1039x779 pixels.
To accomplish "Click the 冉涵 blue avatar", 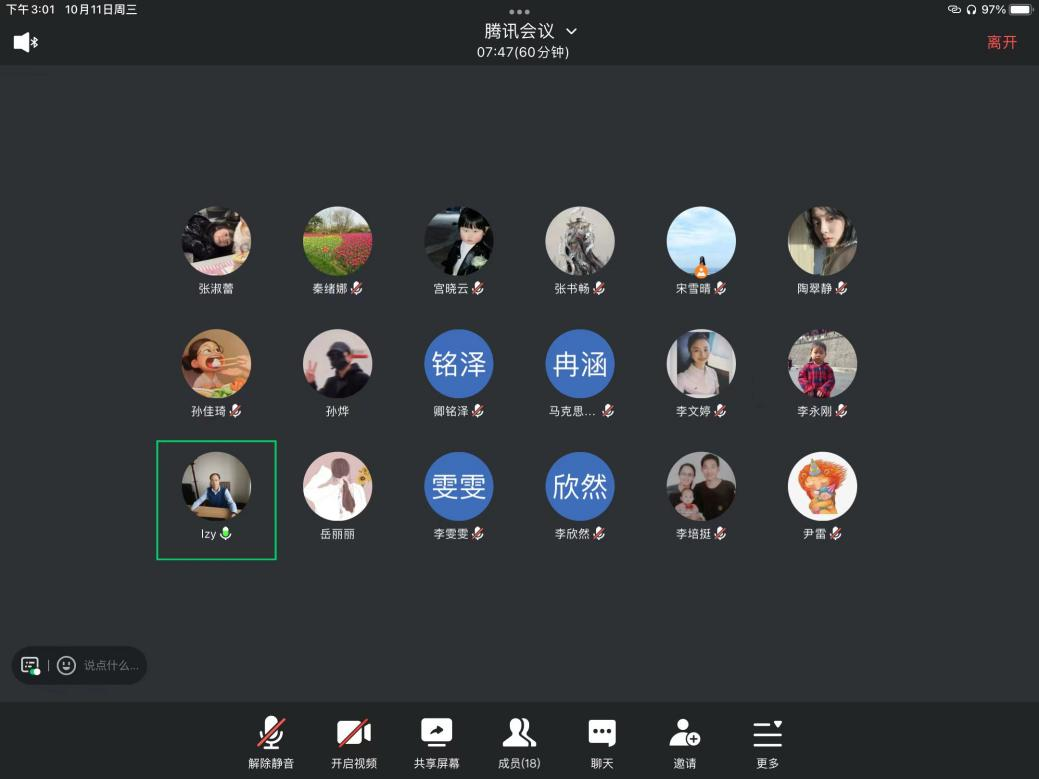I will tap(580, 364).
